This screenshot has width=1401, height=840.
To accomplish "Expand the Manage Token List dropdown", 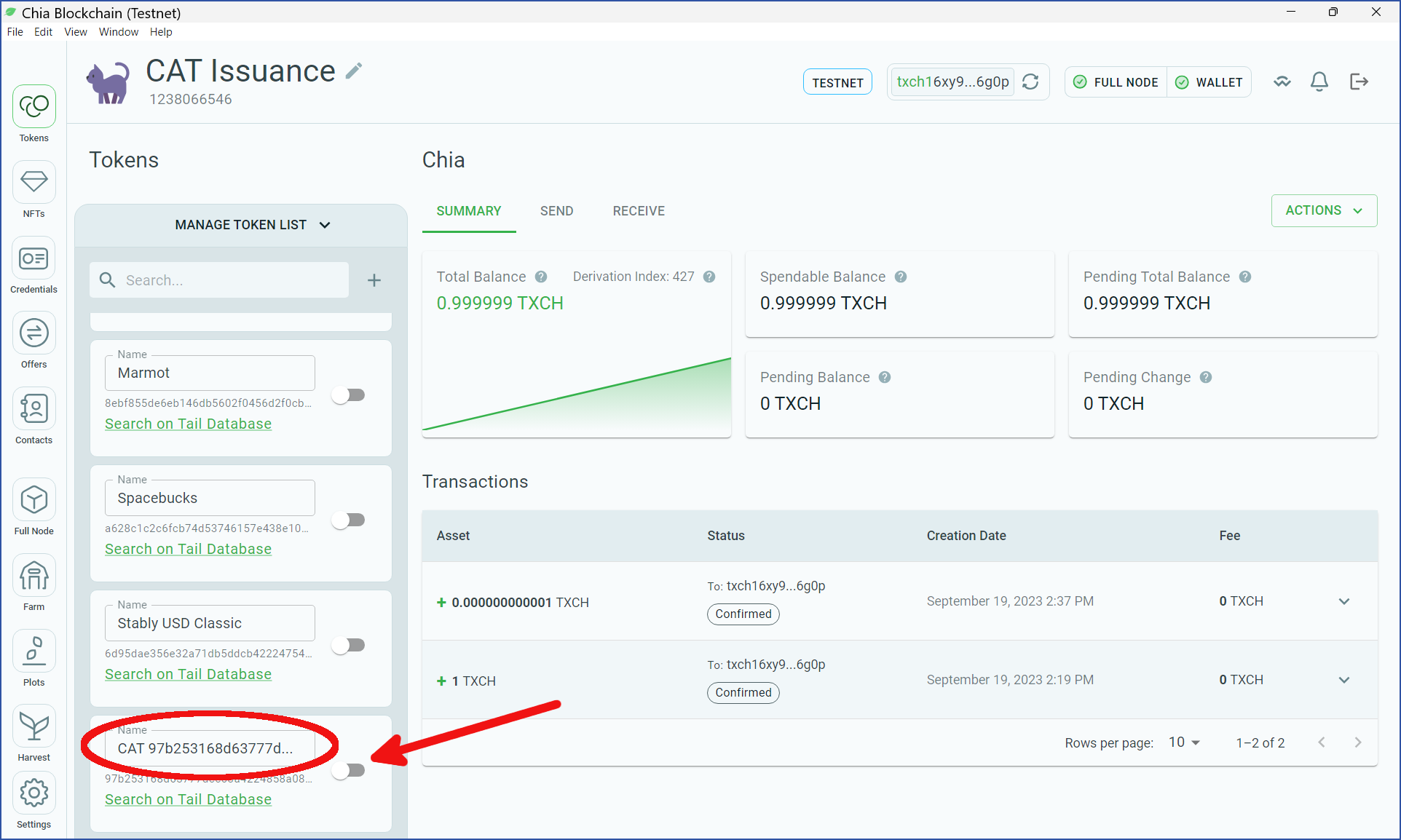I will pyautogui.click(x=252, y=225).
